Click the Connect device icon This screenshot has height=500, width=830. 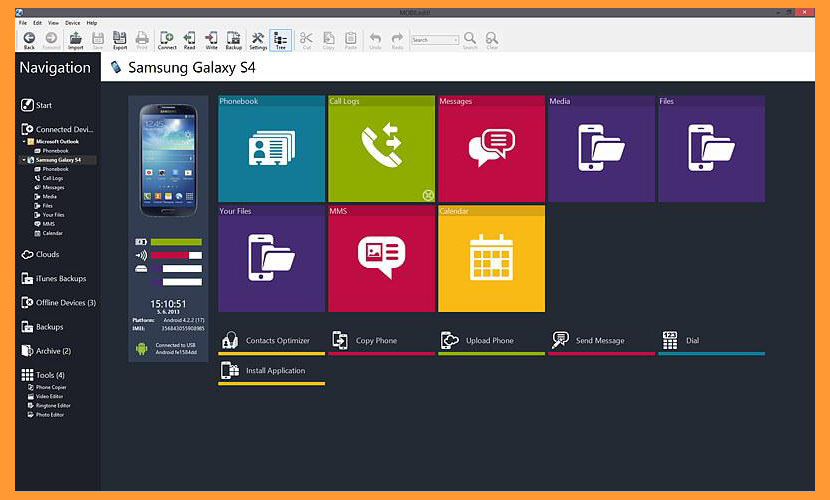[167, 40]
